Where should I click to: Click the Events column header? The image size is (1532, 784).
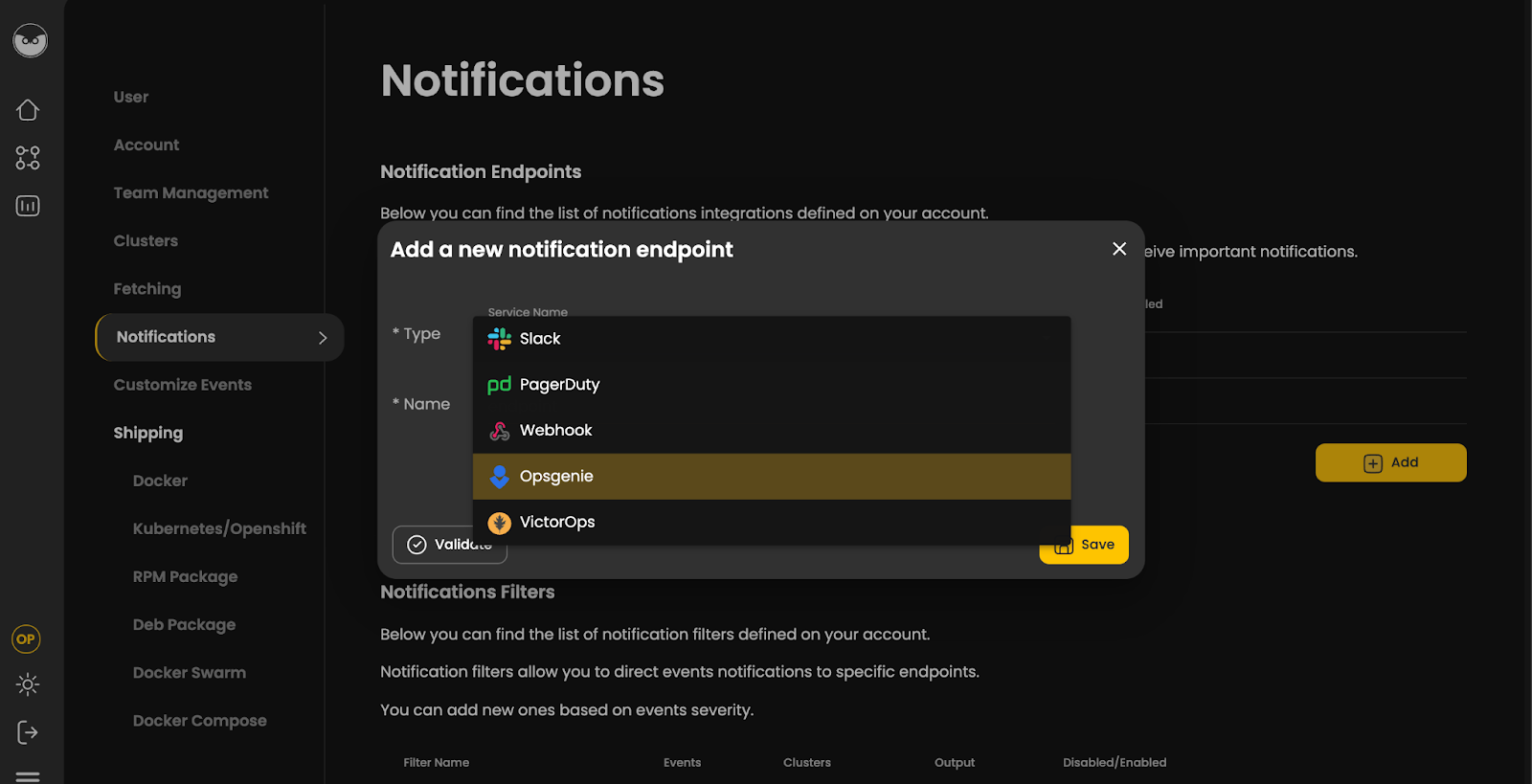point(683,763)
